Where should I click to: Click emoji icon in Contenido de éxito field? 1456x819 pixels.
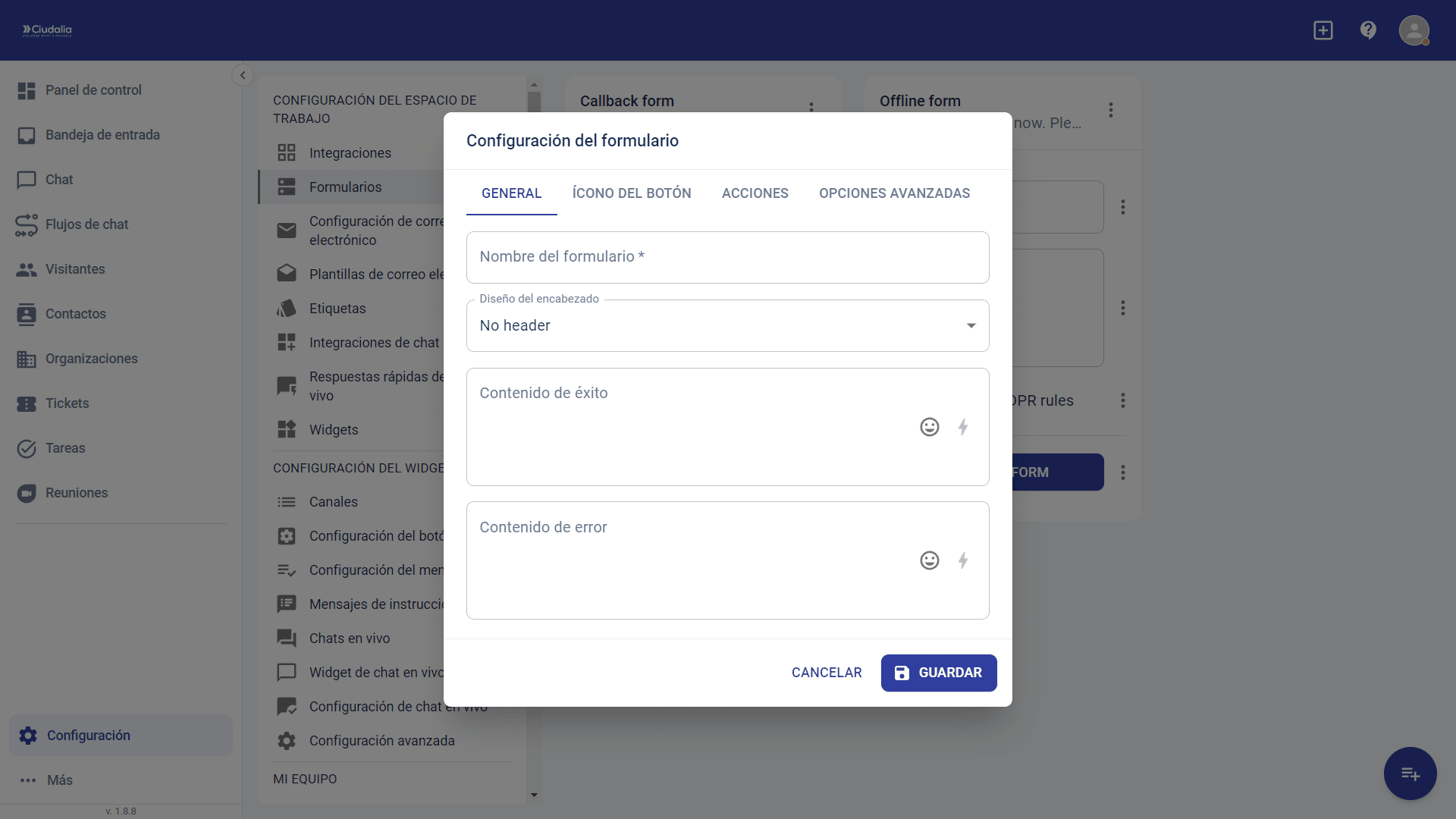[929, 427]
